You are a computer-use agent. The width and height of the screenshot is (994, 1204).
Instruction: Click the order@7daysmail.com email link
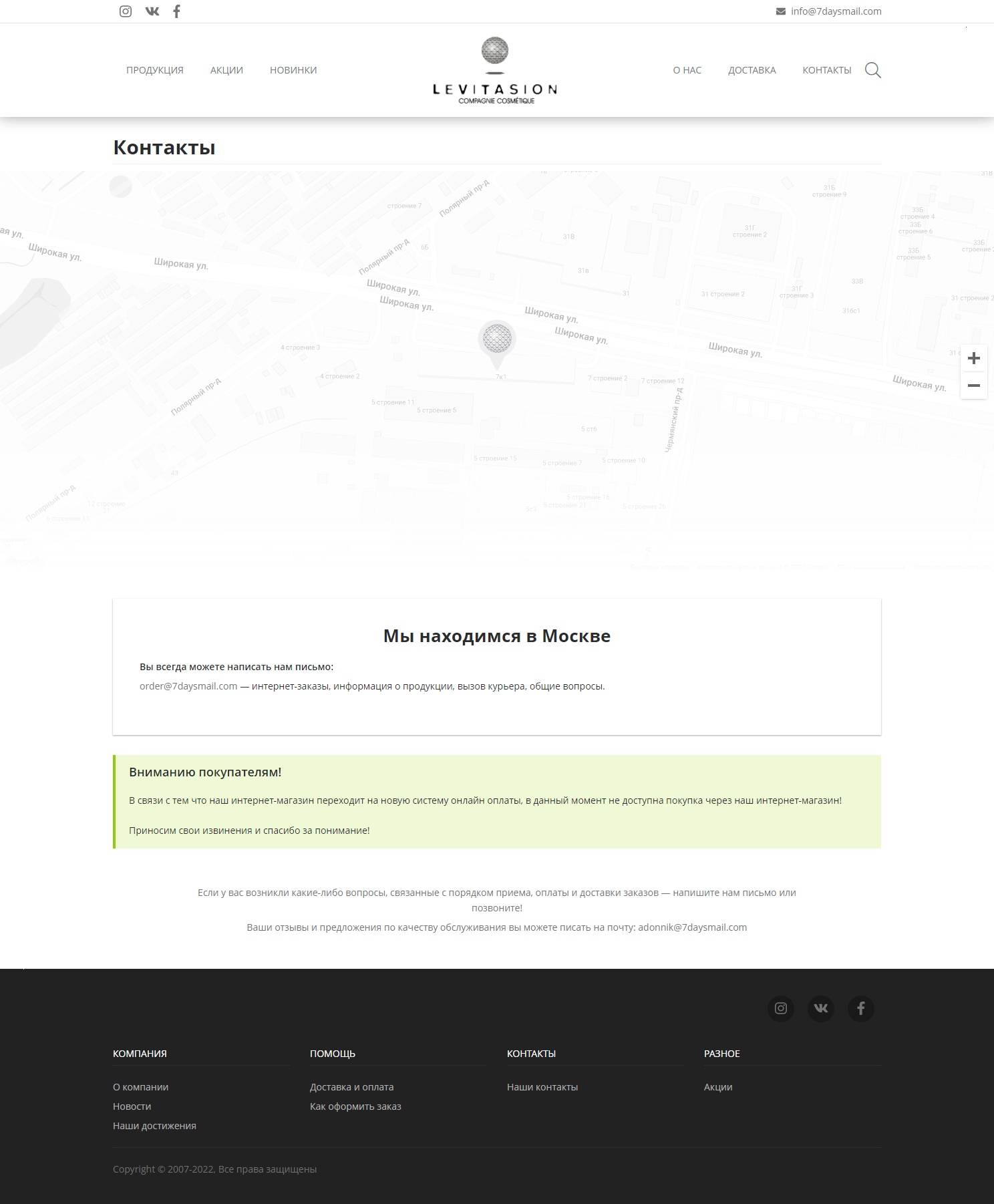click(x=188, y=686)
